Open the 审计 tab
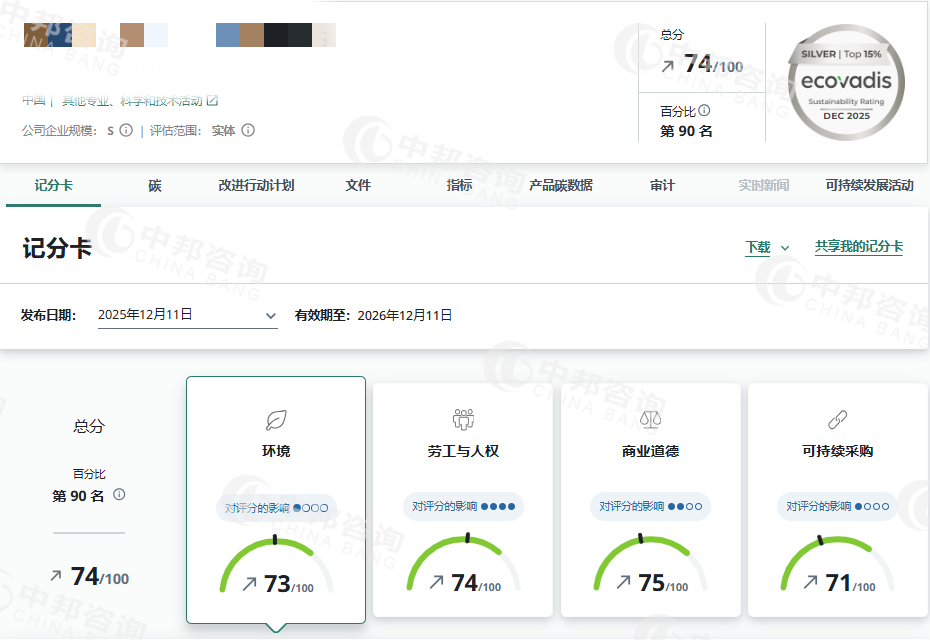The width and height of the screenshot is (930, 640). pos(662,185)
